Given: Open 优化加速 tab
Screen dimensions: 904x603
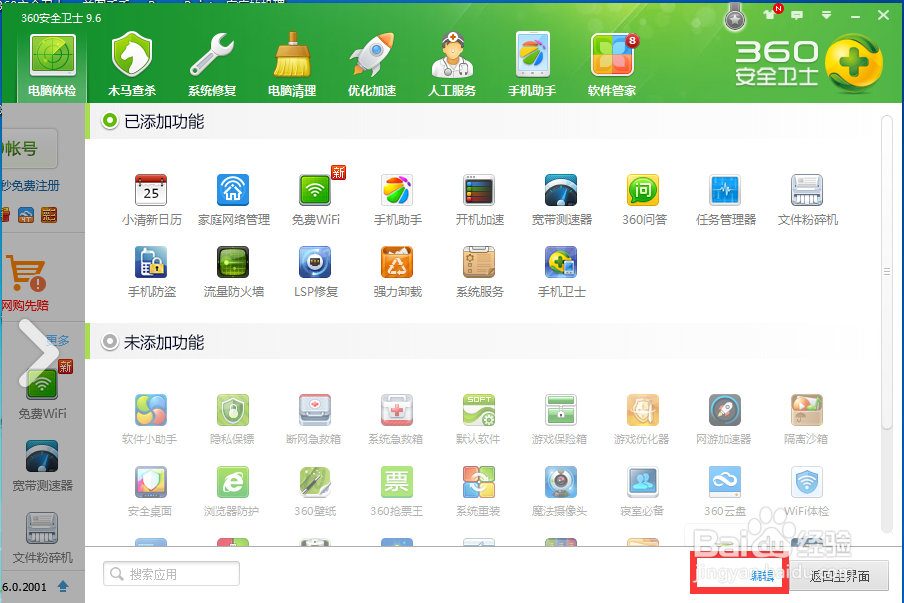Looking at the screenshot, I should (x=372, y=65).
